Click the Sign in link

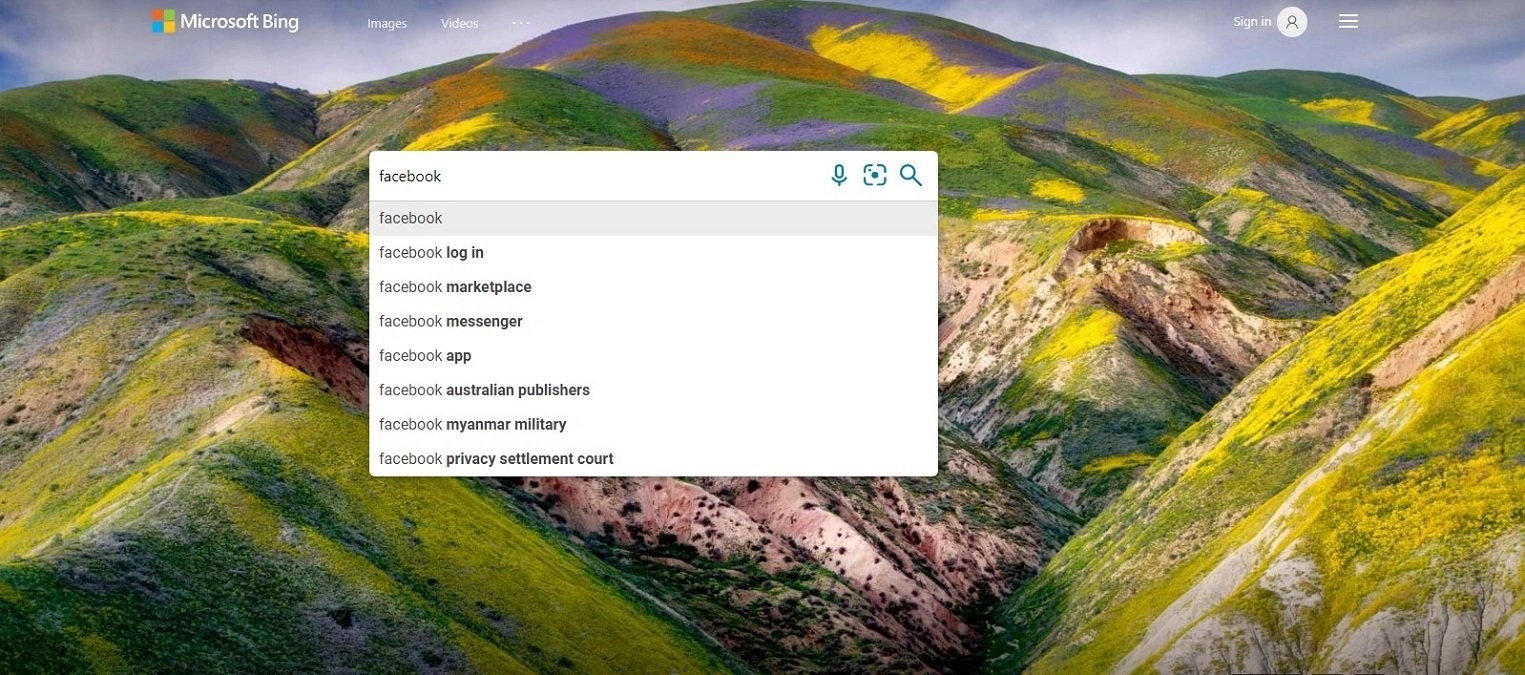[1252, 22]
